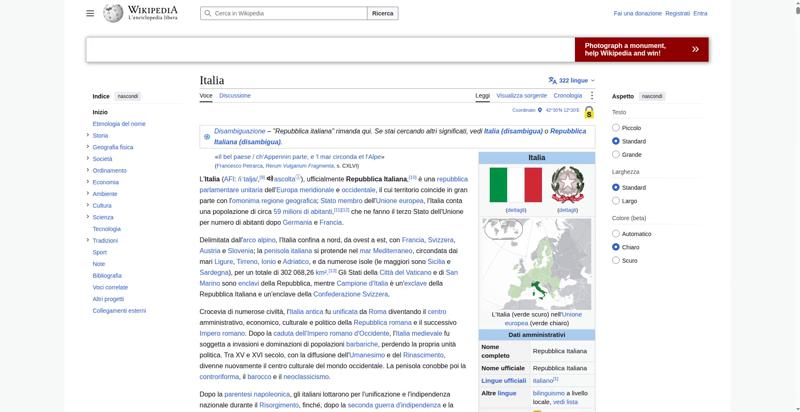Image resolution: width=800 pixels, height=412 pixels.
Task: Expand the Tradizioni section
Action: (x=88, y=240)
